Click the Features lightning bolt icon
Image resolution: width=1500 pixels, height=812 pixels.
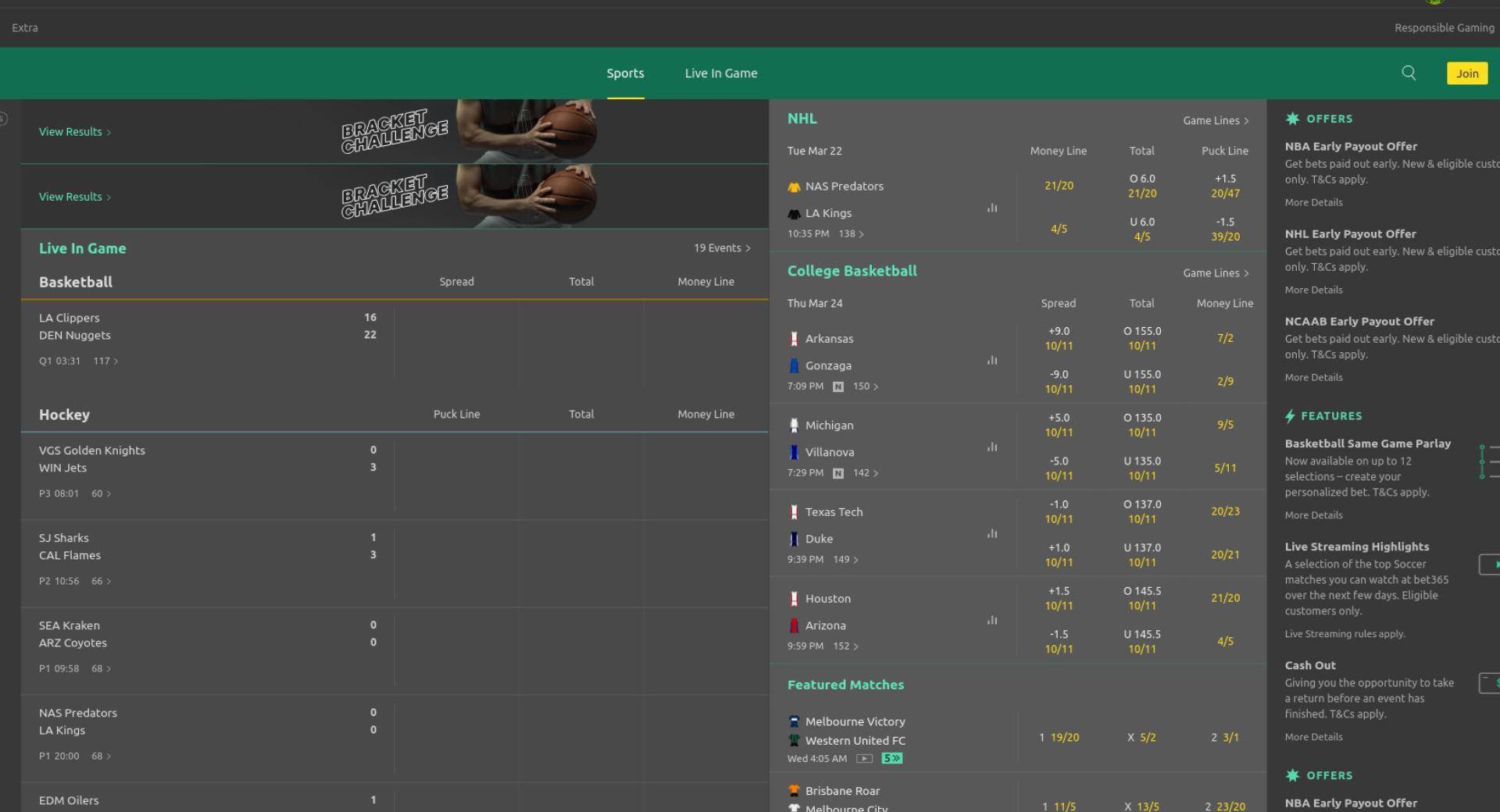click(1290, 416)
